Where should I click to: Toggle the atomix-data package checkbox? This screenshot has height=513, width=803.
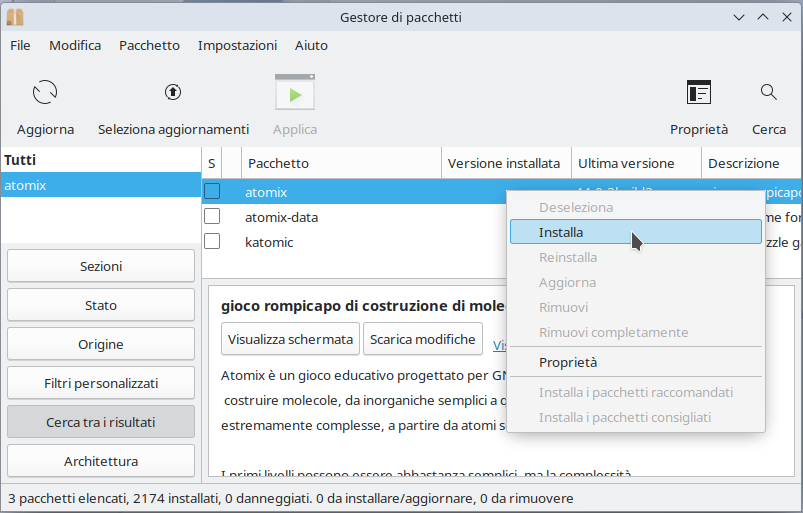click(212, 217)
